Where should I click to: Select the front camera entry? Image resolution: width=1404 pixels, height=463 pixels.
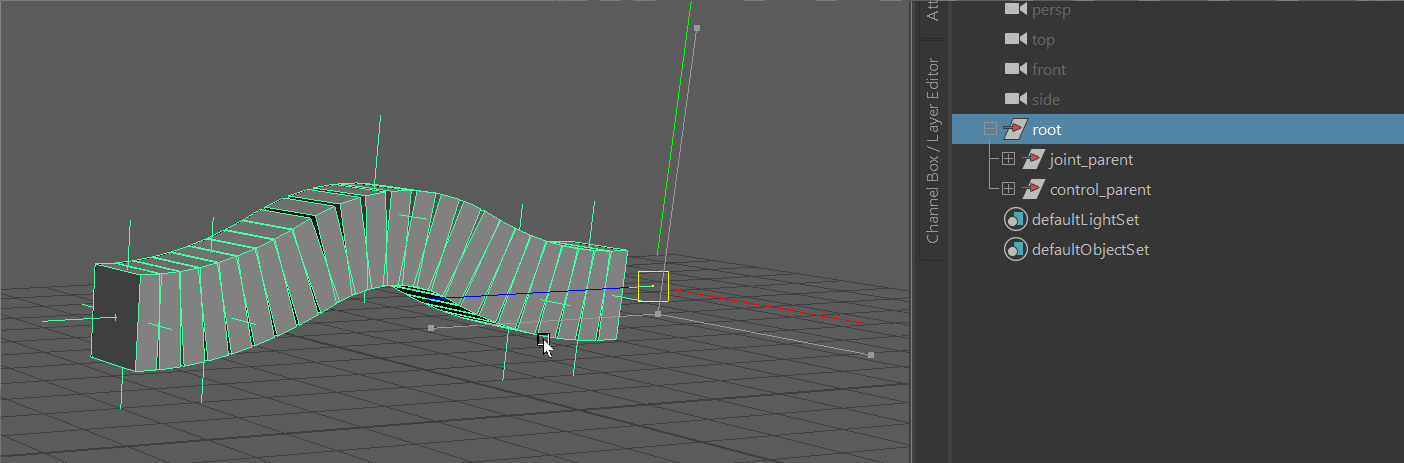point(1049,69)
